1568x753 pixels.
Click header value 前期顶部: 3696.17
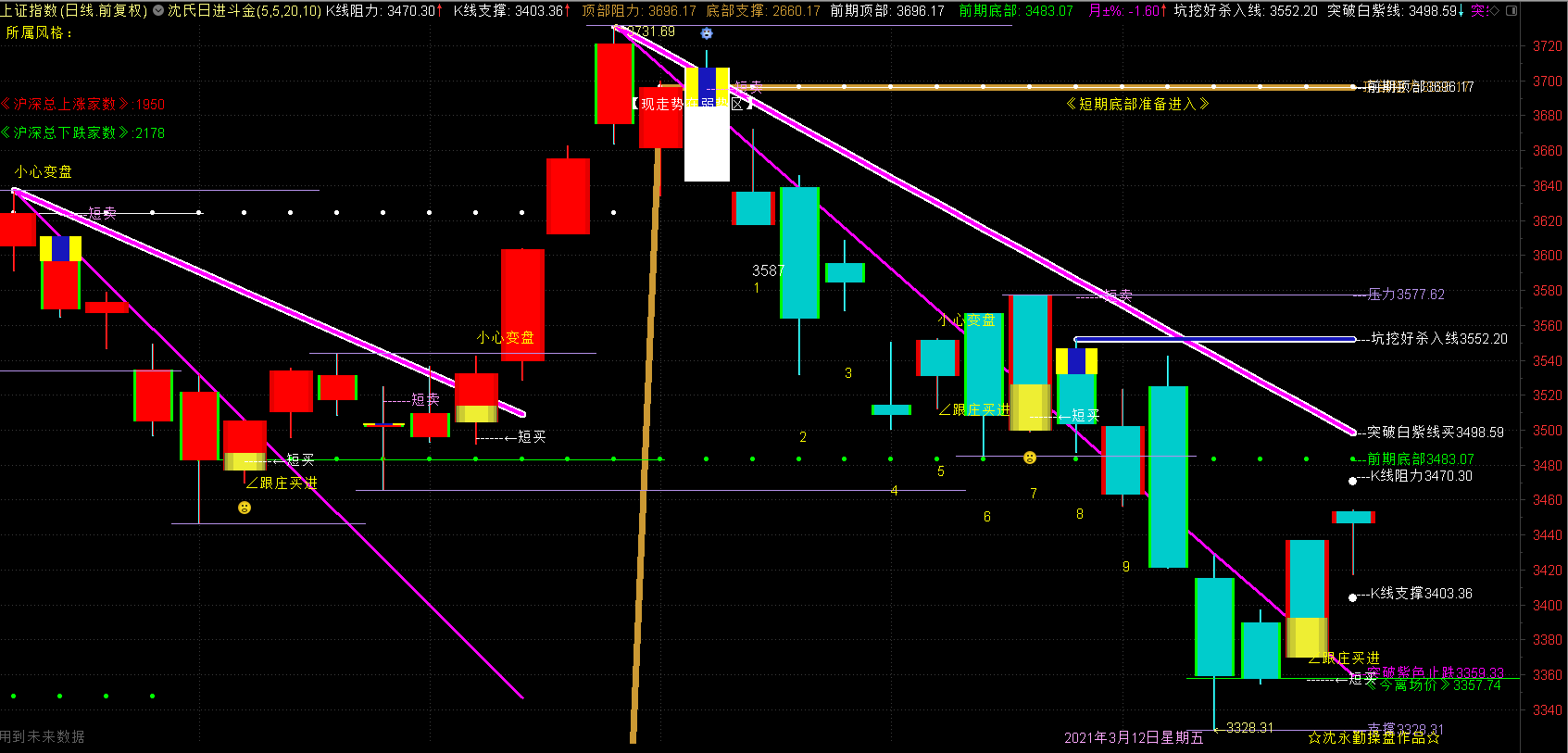(x=887, y=11)
